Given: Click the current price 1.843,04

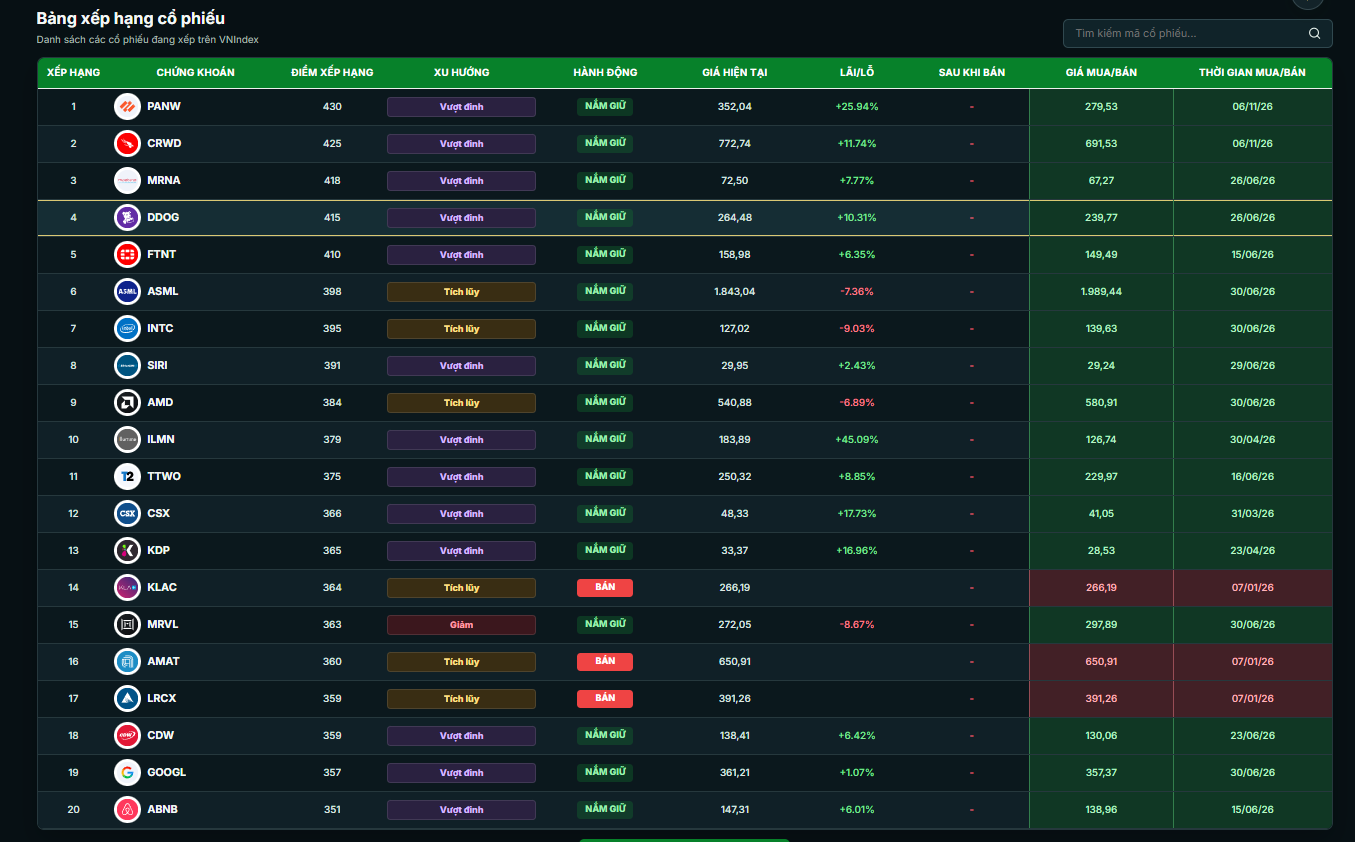Looking at the screenshot, I should [735, 291].
